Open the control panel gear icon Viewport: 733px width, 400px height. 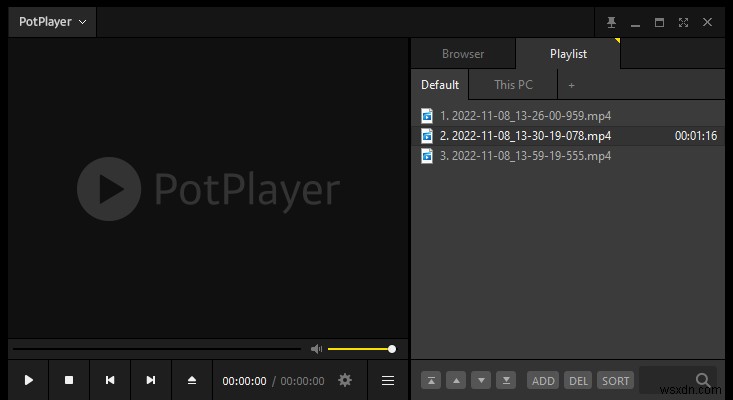click(345, 380)
